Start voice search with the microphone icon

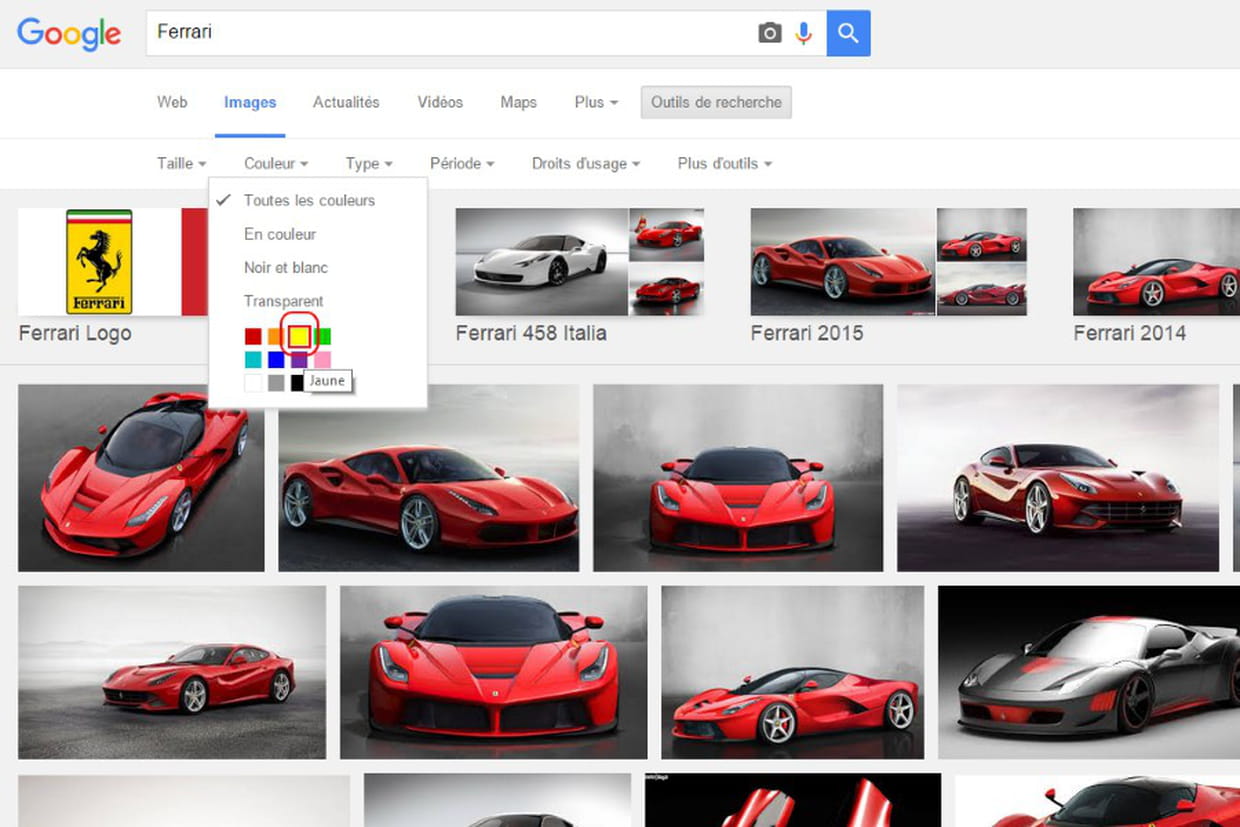tap(803, 33)
